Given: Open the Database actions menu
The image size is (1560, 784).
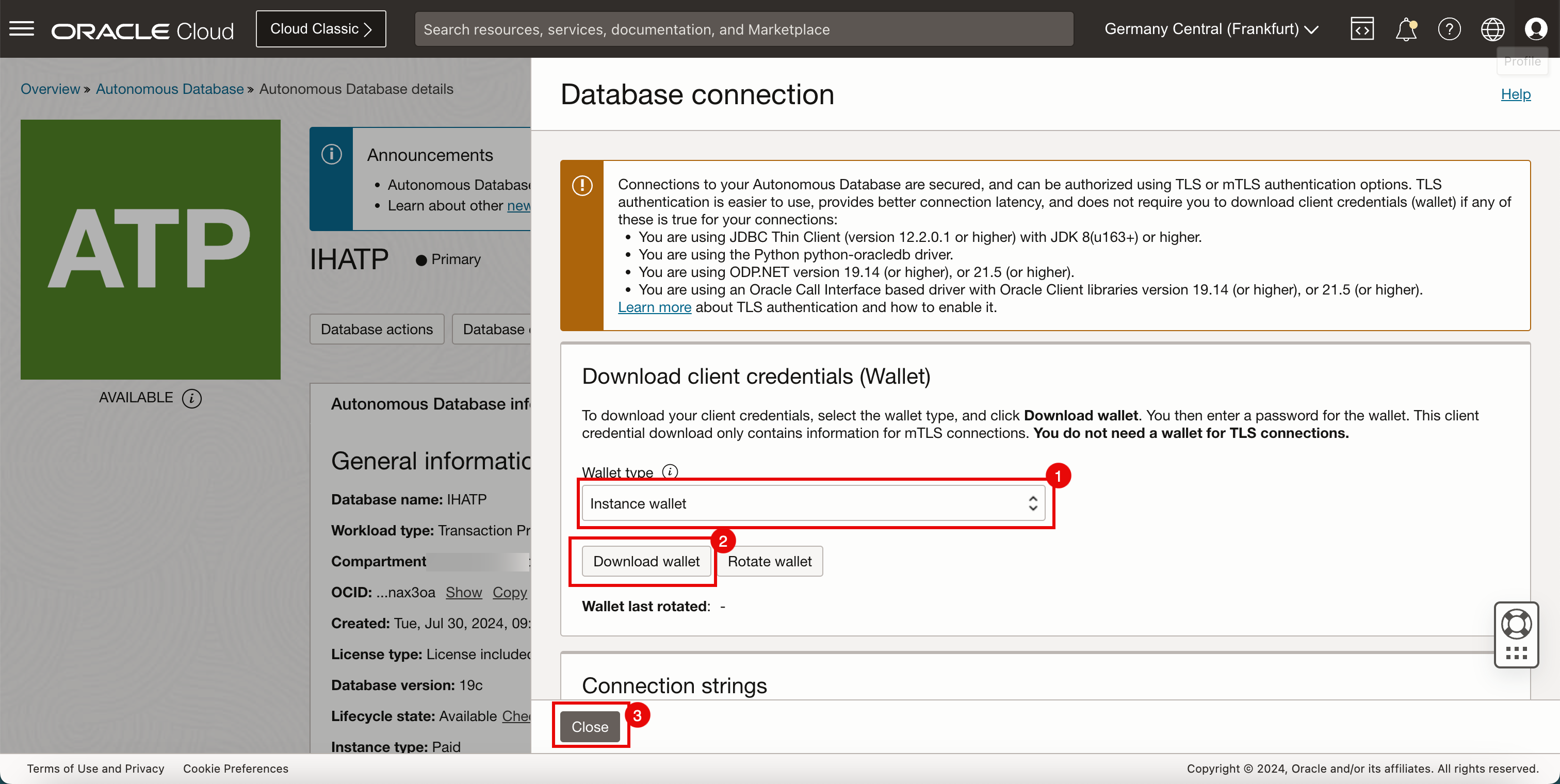Looking at the screenshot, I should [377, 330].
